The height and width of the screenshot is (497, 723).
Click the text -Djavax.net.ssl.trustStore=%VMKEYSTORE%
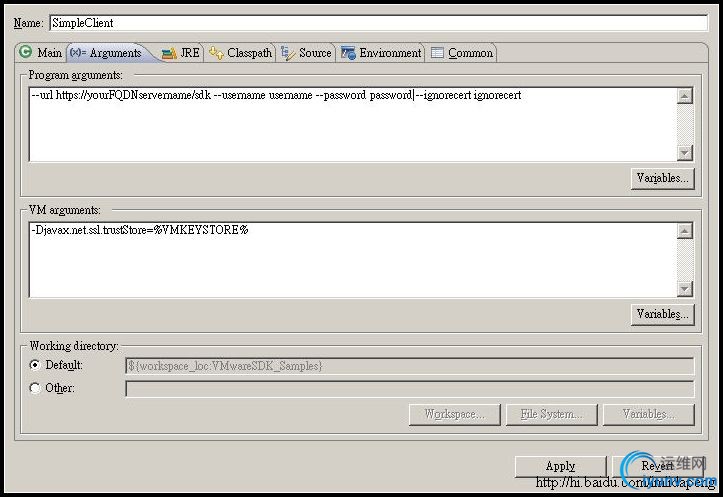tap(140, 230)
